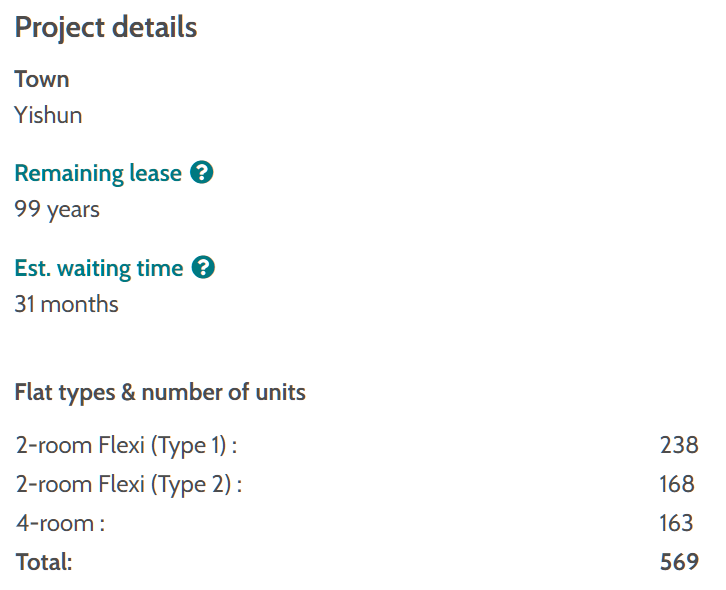Select the 4-room flat type label

click(x=60, y=523)
